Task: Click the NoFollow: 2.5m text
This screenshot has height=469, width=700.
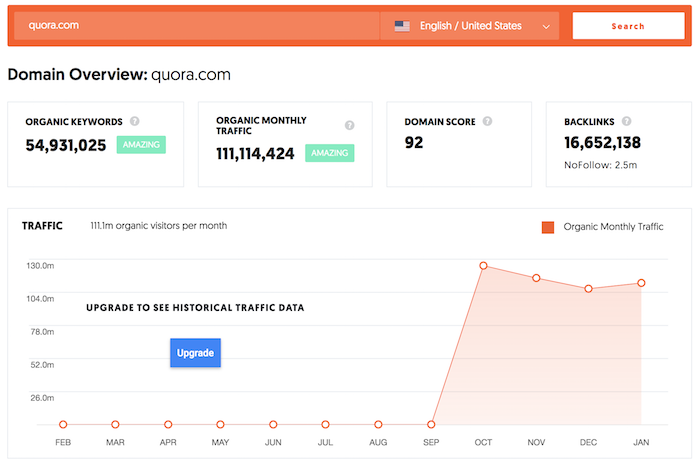Action: [600, 165]
